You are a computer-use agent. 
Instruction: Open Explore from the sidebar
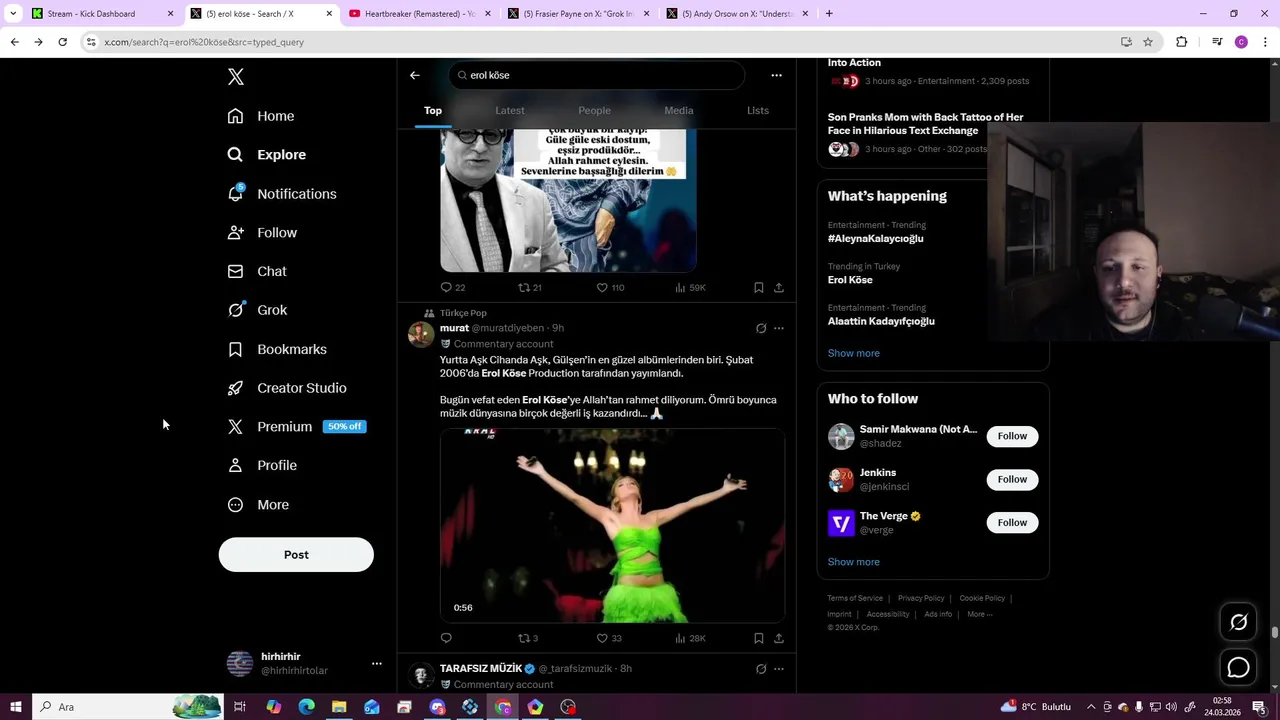coord(266,155)
